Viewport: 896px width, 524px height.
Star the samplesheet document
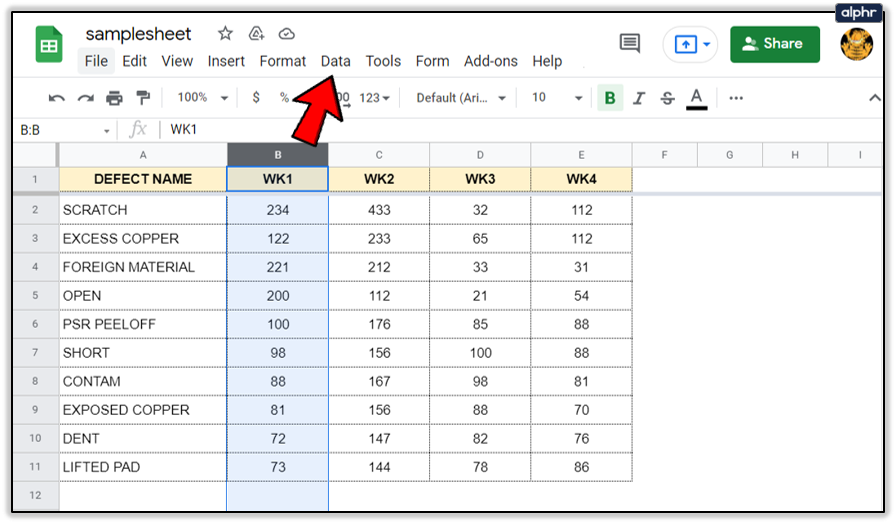point(225,34)
